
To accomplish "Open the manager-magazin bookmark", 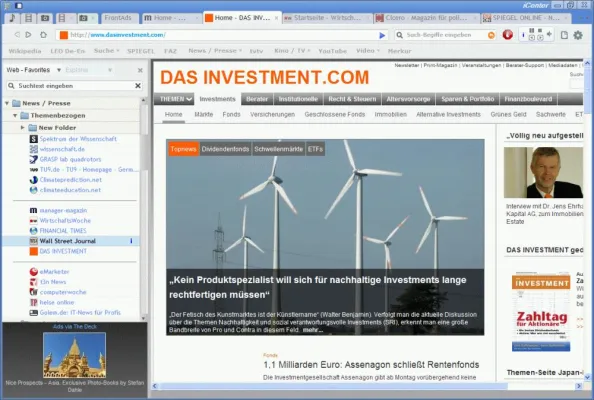I will pyautogui.click(x=63, y=210).
